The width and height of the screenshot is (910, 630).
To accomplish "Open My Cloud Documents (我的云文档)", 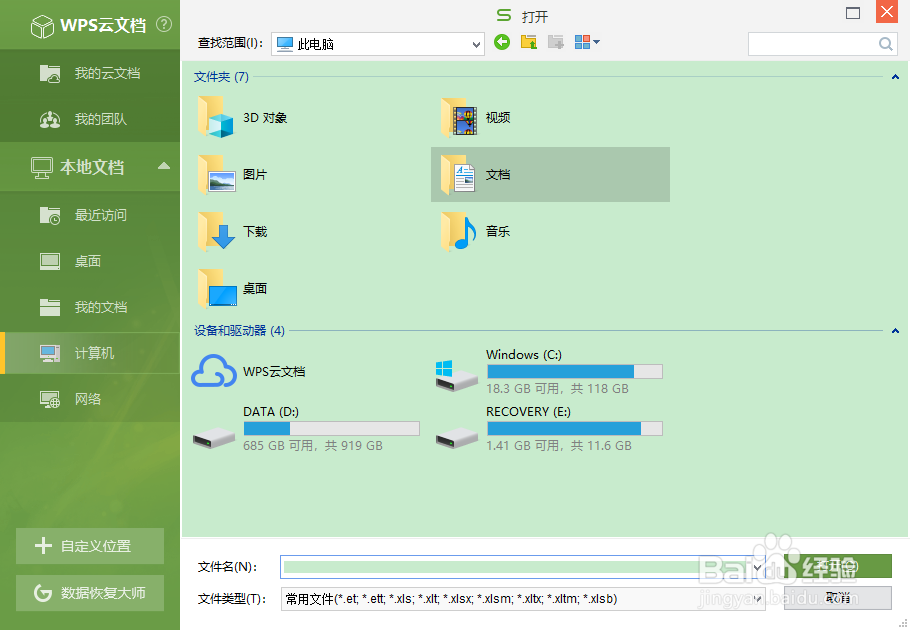I will (x=90, y=73).
